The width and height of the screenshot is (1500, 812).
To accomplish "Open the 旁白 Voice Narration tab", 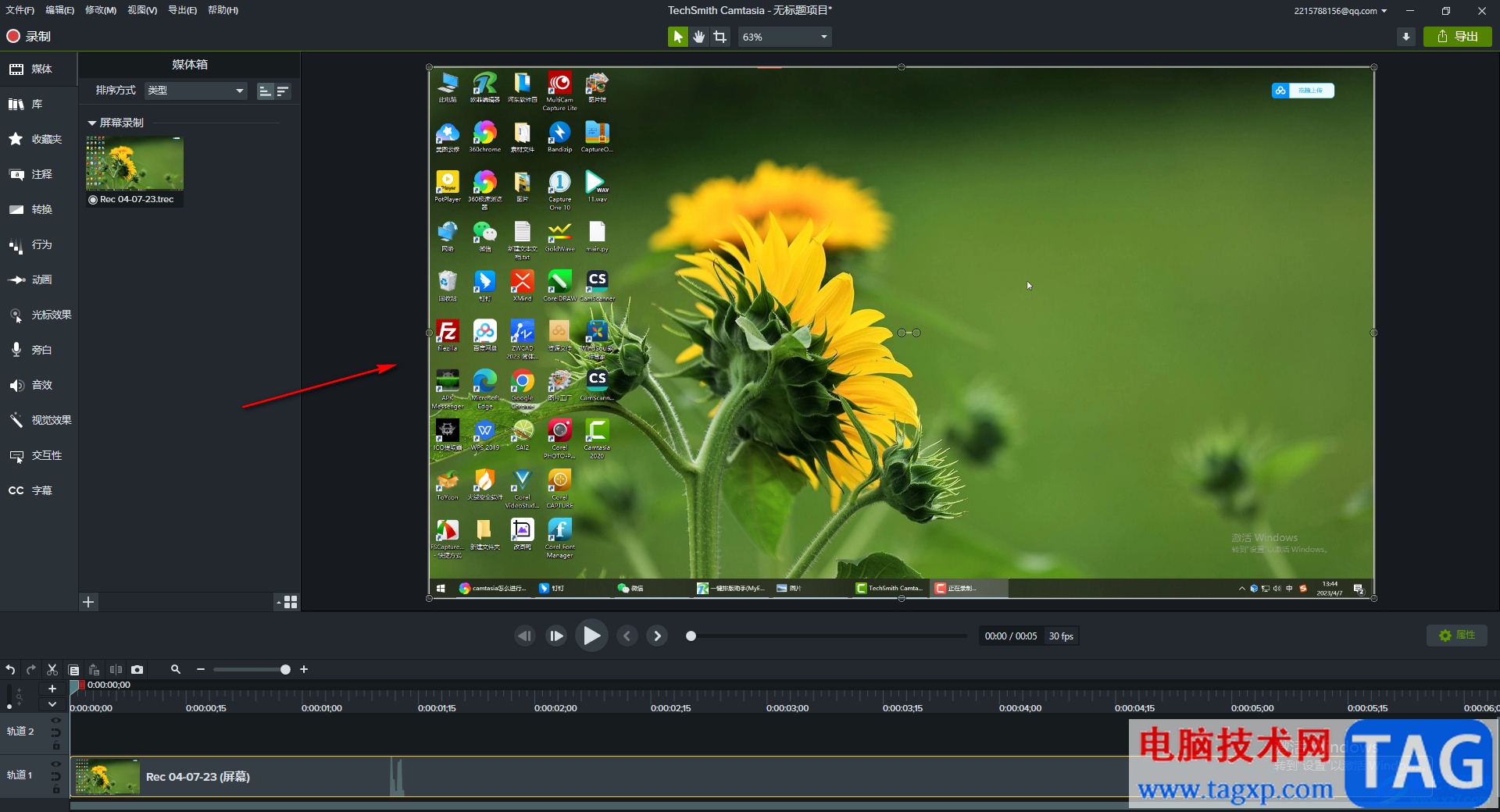I will pyautogui.click(x=38, y=350).
